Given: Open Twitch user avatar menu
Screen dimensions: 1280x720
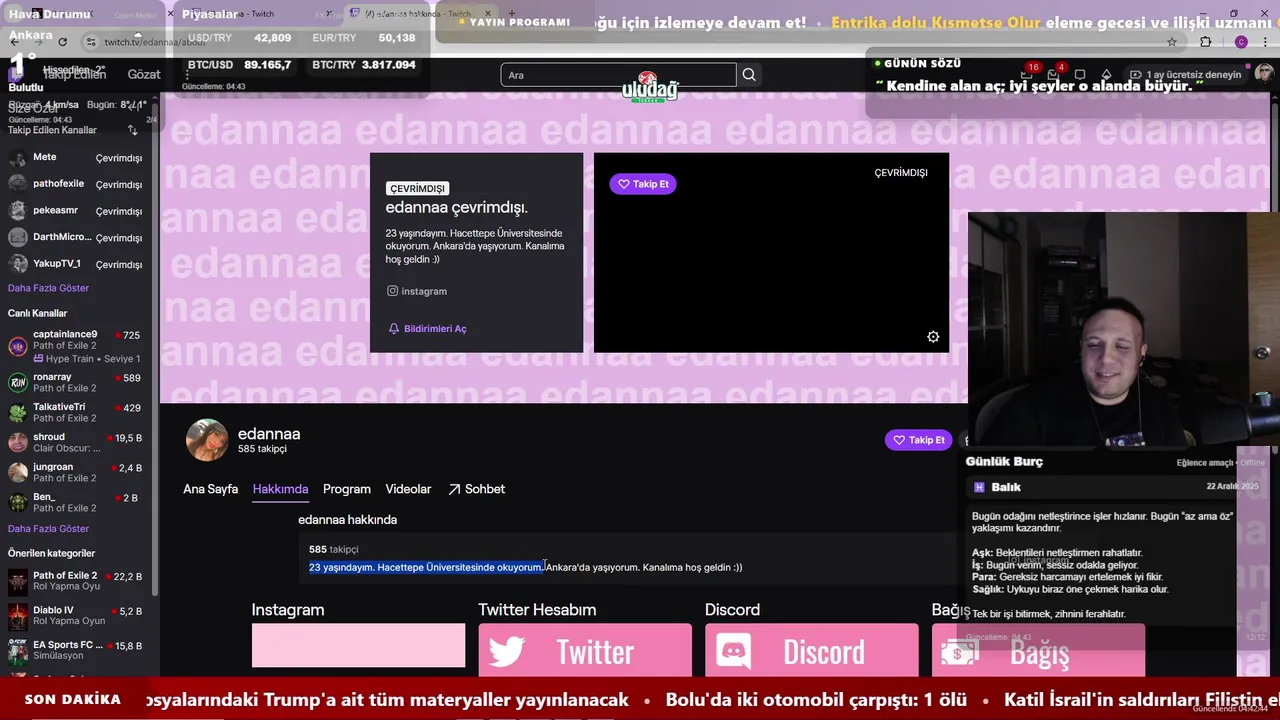Looking at the screenshot, I should coord(1264,74).
